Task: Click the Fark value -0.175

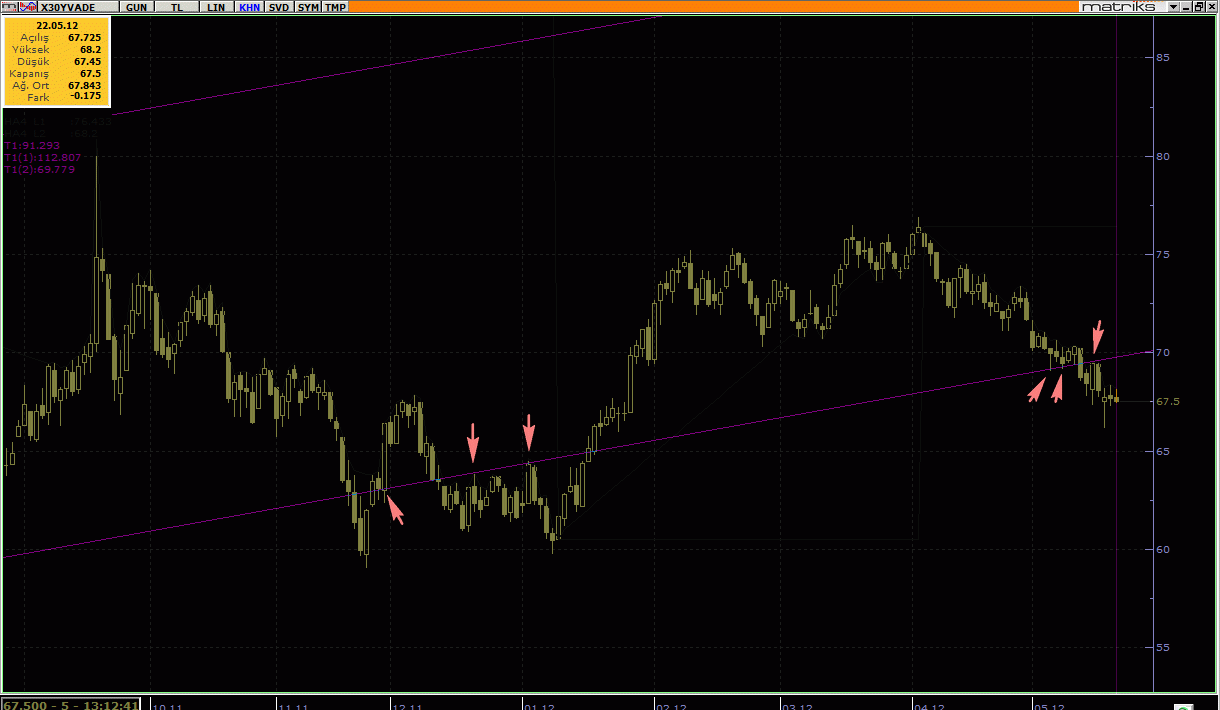Action: point(86,97)
